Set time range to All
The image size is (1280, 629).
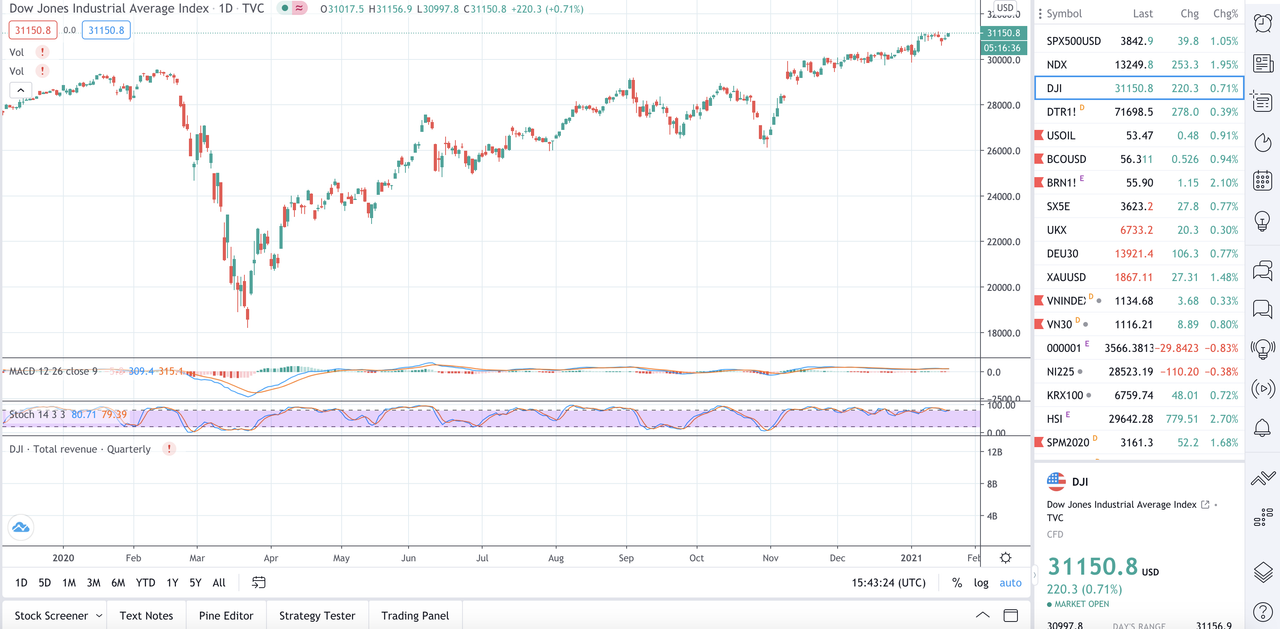coord(219,583)
